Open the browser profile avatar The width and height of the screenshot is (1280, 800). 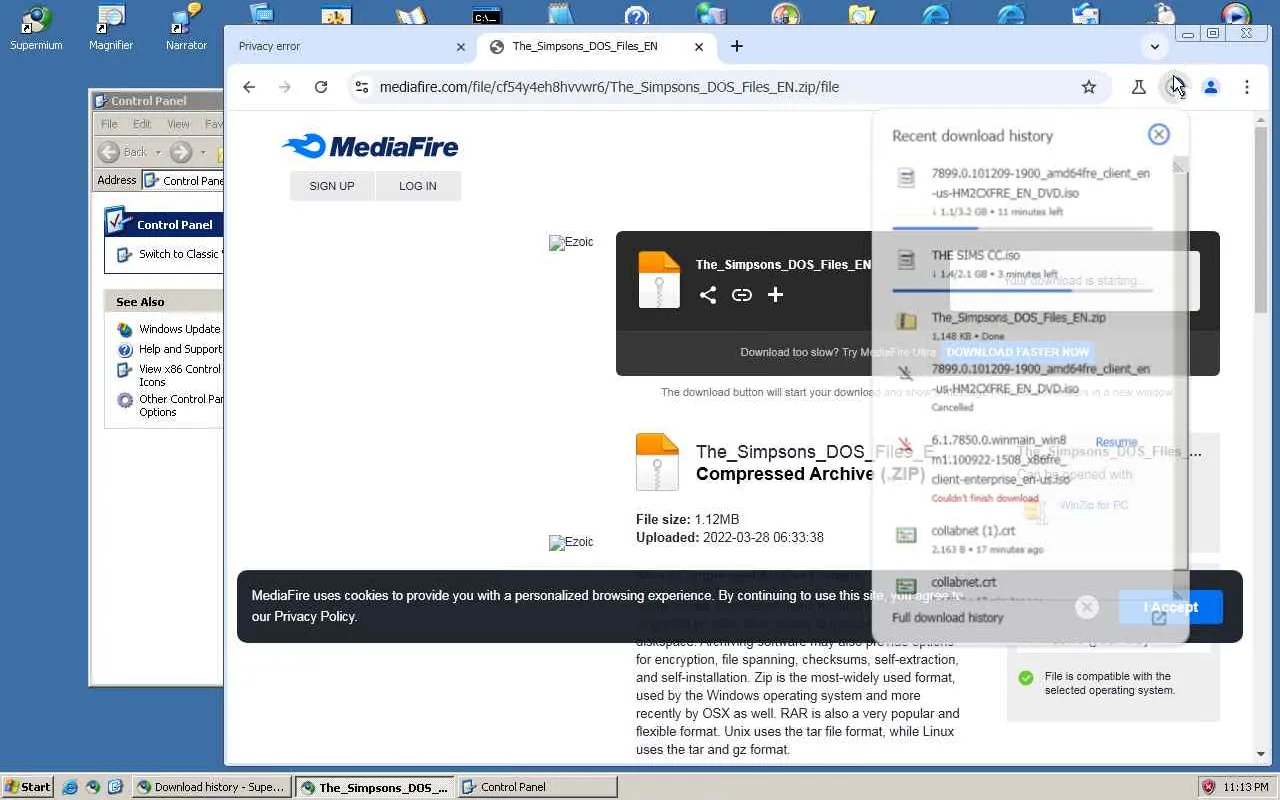click(x=1211, y=87)
